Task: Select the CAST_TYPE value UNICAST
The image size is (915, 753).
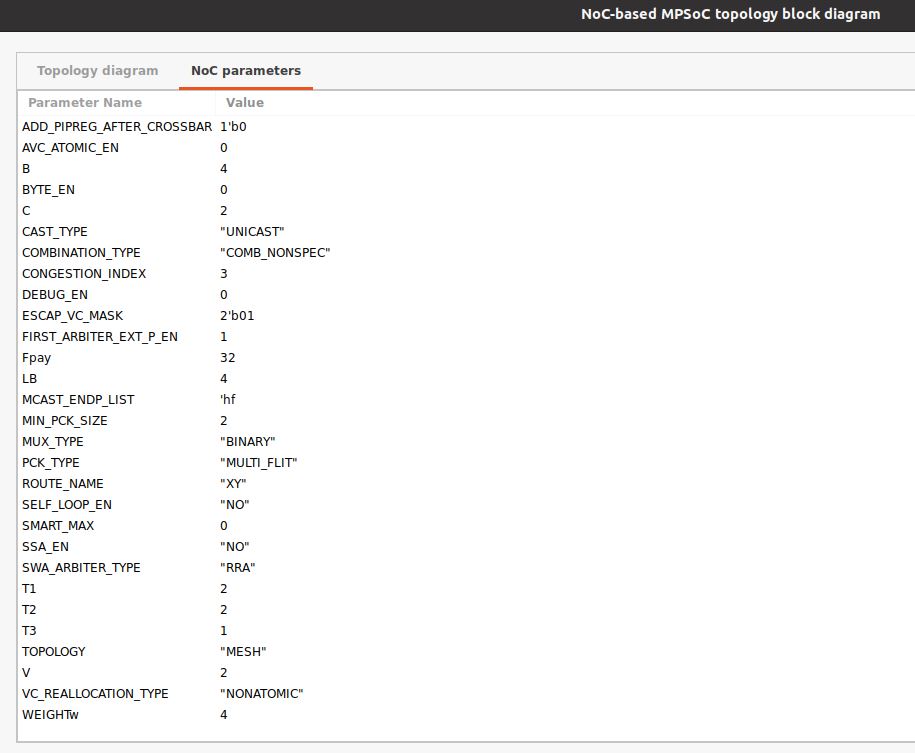Action: (x=250, y=231)
